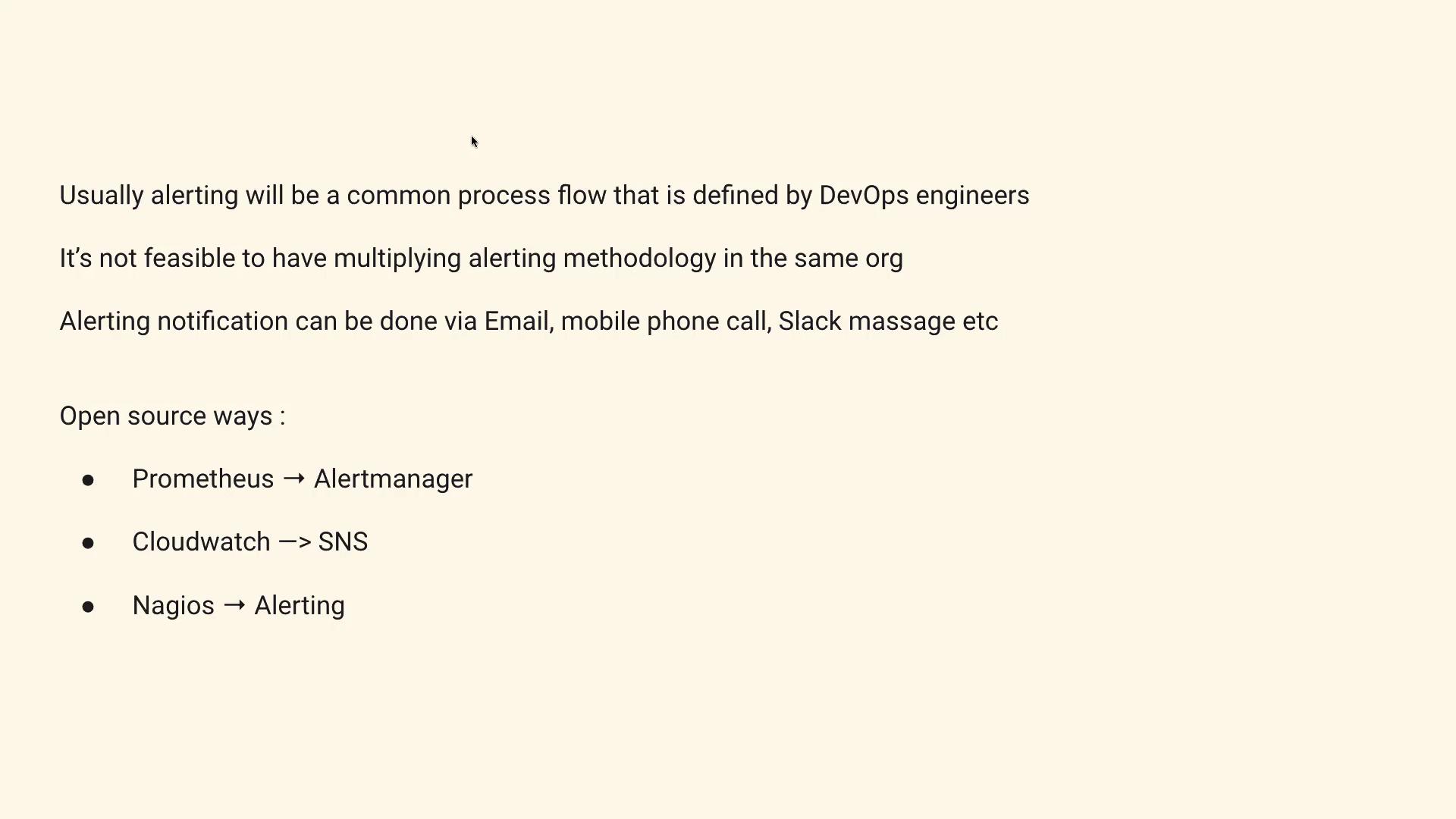Click the word Email in notification line
Image resolution: width=1456 pixels, height=819 pixels.
[517, 322]
